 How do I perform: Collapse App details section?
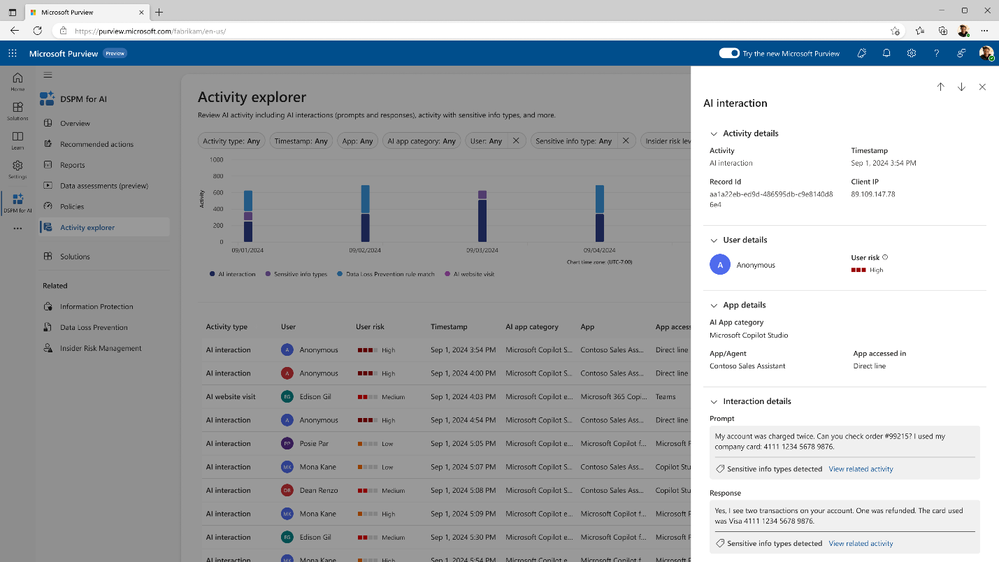[x=714, y=305]
